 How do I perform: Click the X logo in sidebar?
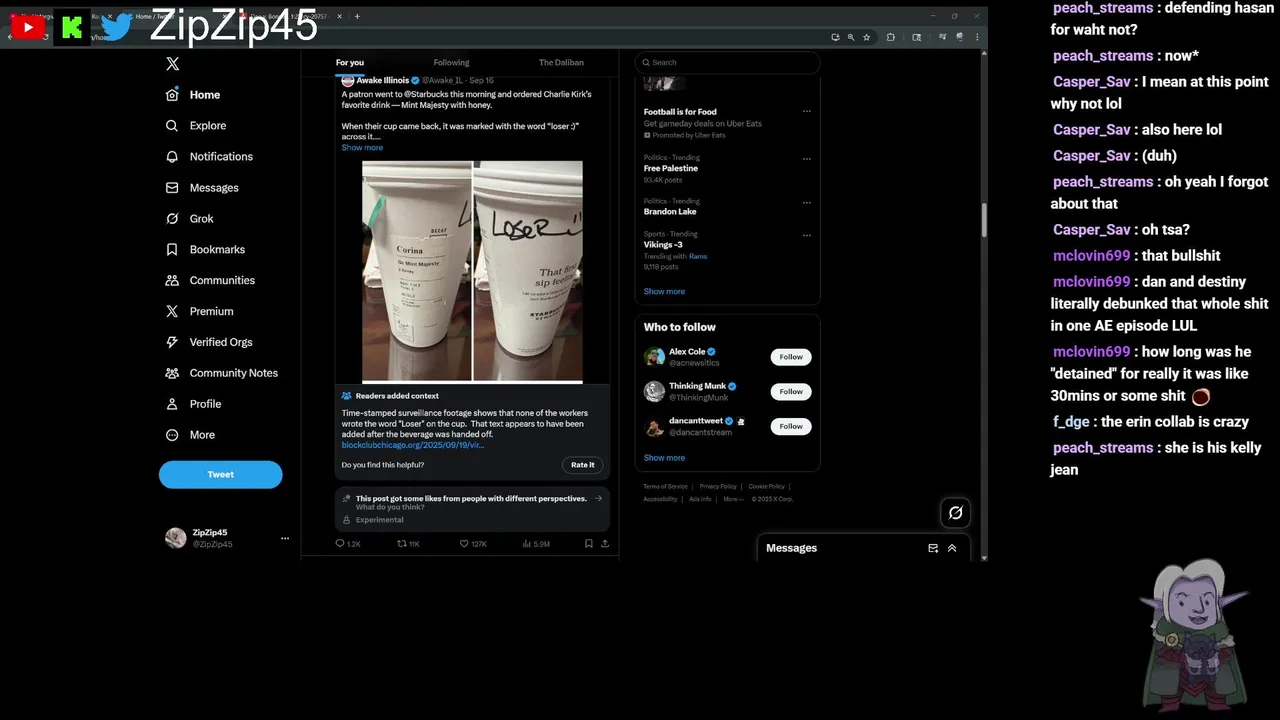[172, 63]
